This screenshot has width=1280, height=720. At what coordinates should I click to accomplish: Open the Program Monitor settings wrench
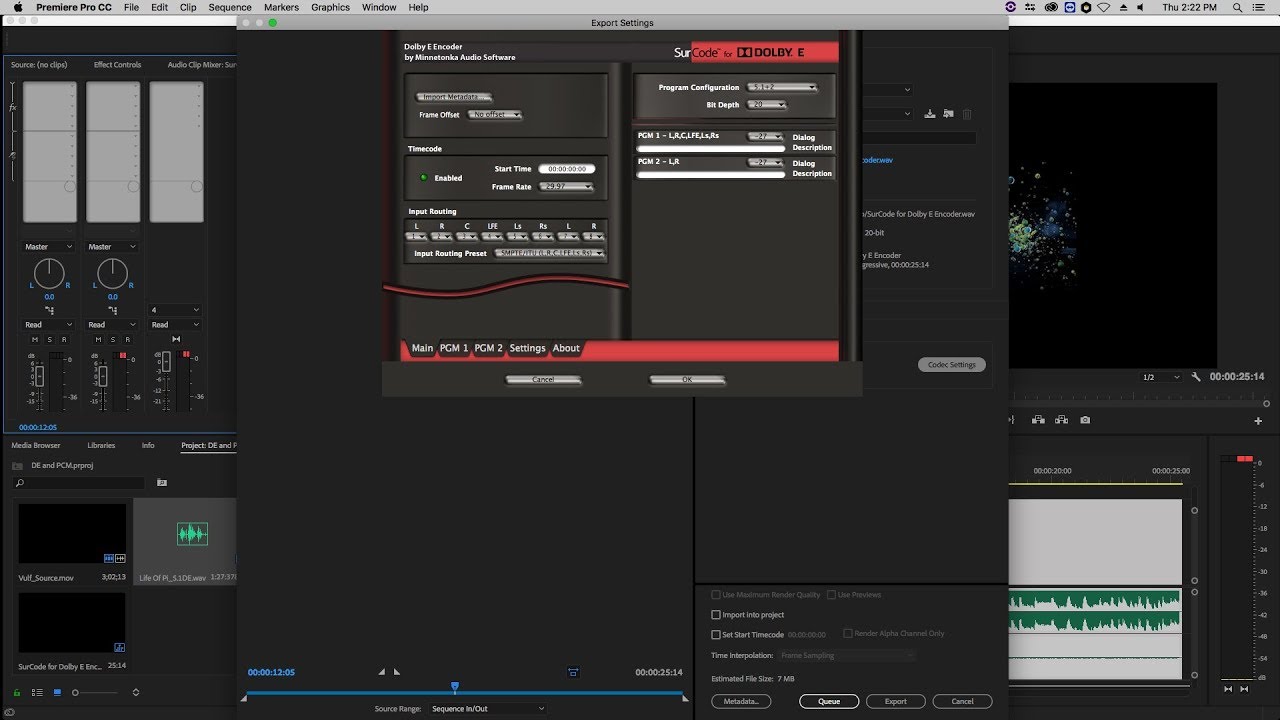(1196, 377)
